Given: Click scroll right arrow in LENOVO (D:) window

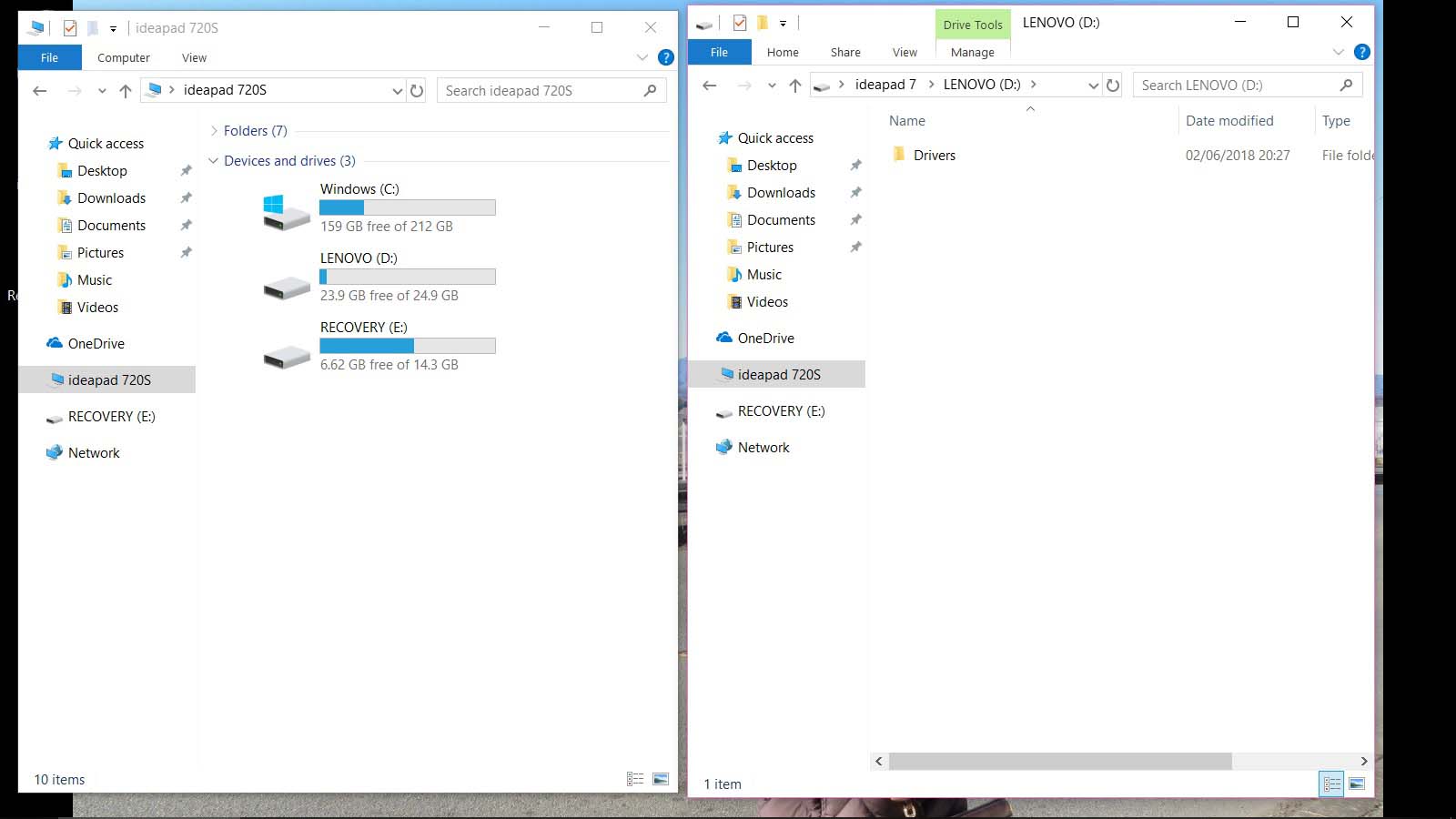Looking at the screenshot, I should 1363,761.
